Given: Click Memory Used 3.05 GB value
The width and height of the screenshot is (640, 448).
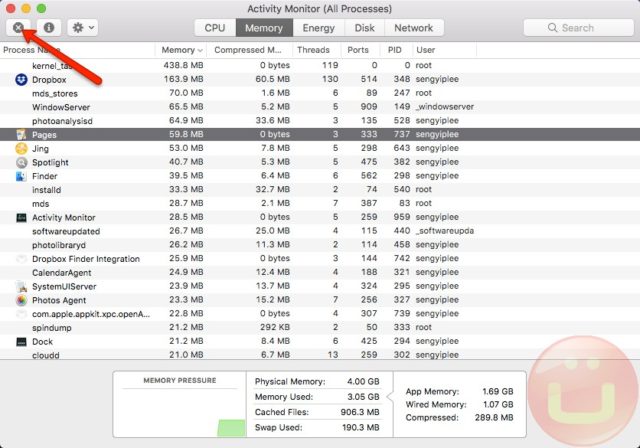Looking at the screenshot, I should click(x=363, y=397).
